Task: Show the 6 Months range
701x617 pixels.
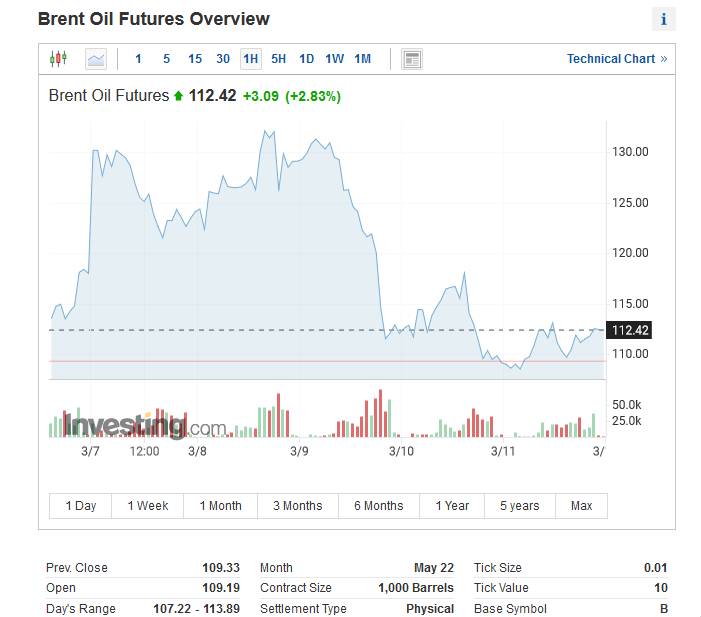Action: click(x=379, y=506)
